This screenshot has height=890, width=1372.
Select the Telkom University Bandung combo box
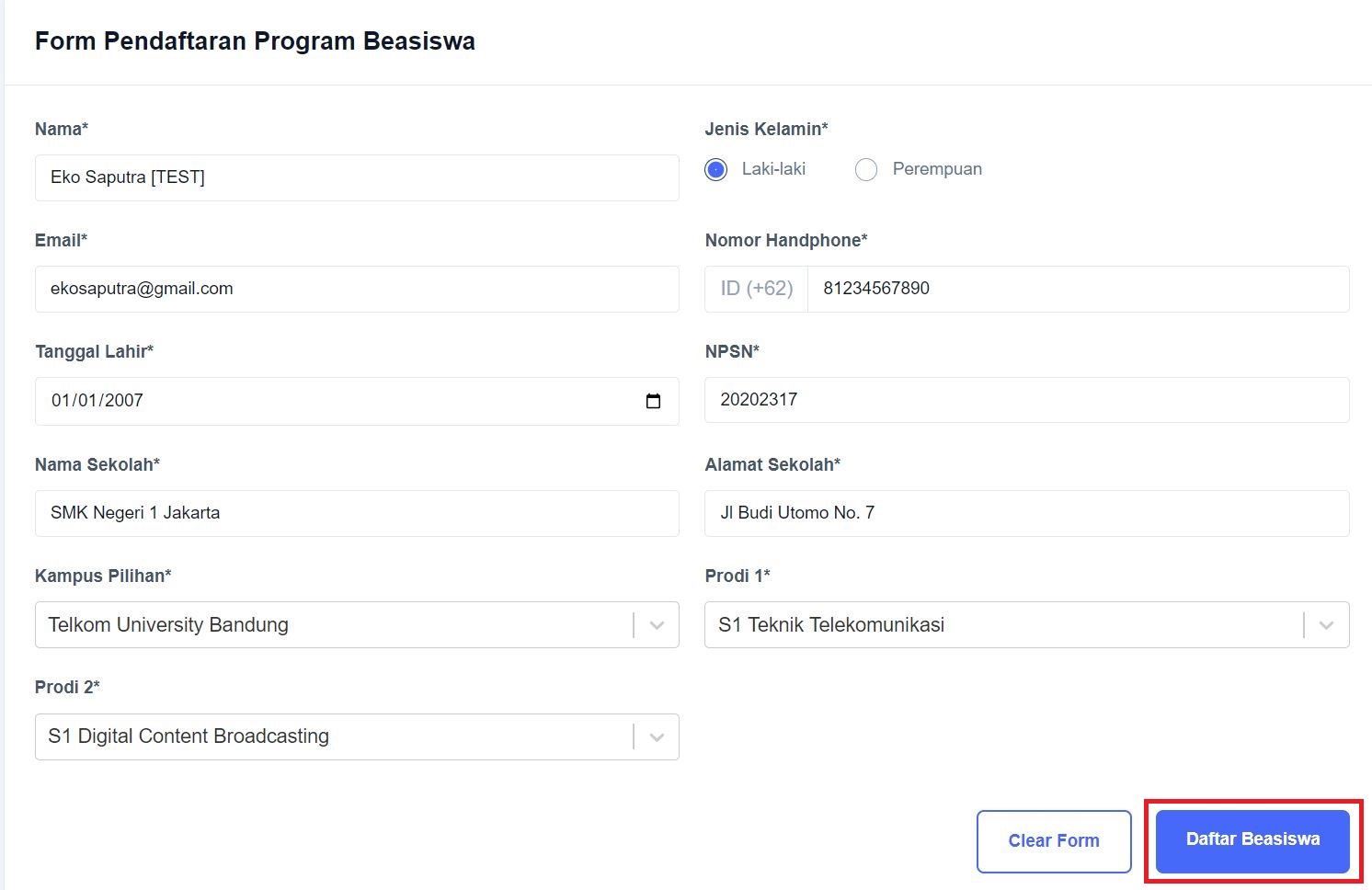click(331, 624)
